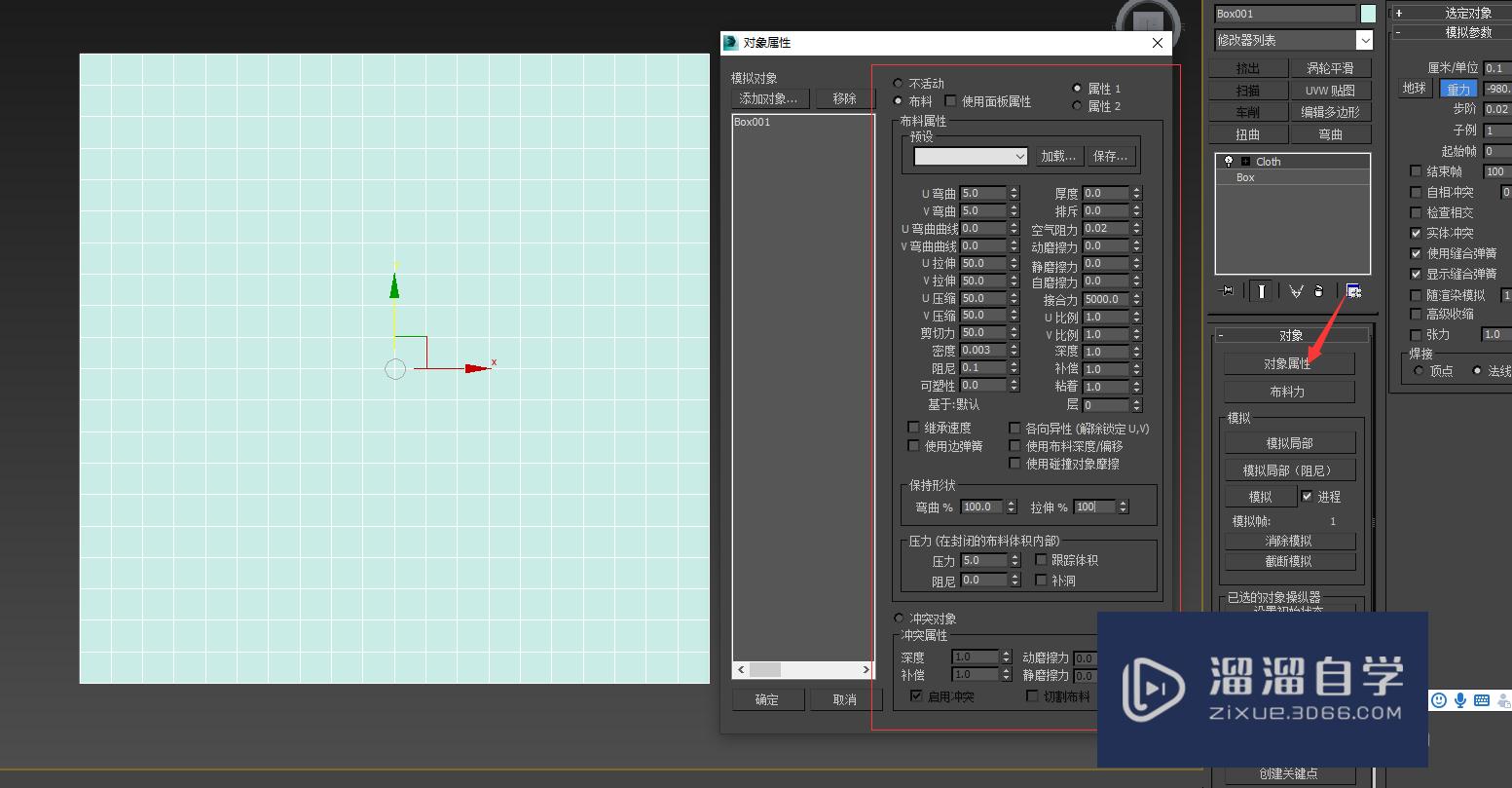Viewport: 1512px width, 788px height.
Task: Tick the 使用边弹簧 checkbox
Action: coord(913,445)
